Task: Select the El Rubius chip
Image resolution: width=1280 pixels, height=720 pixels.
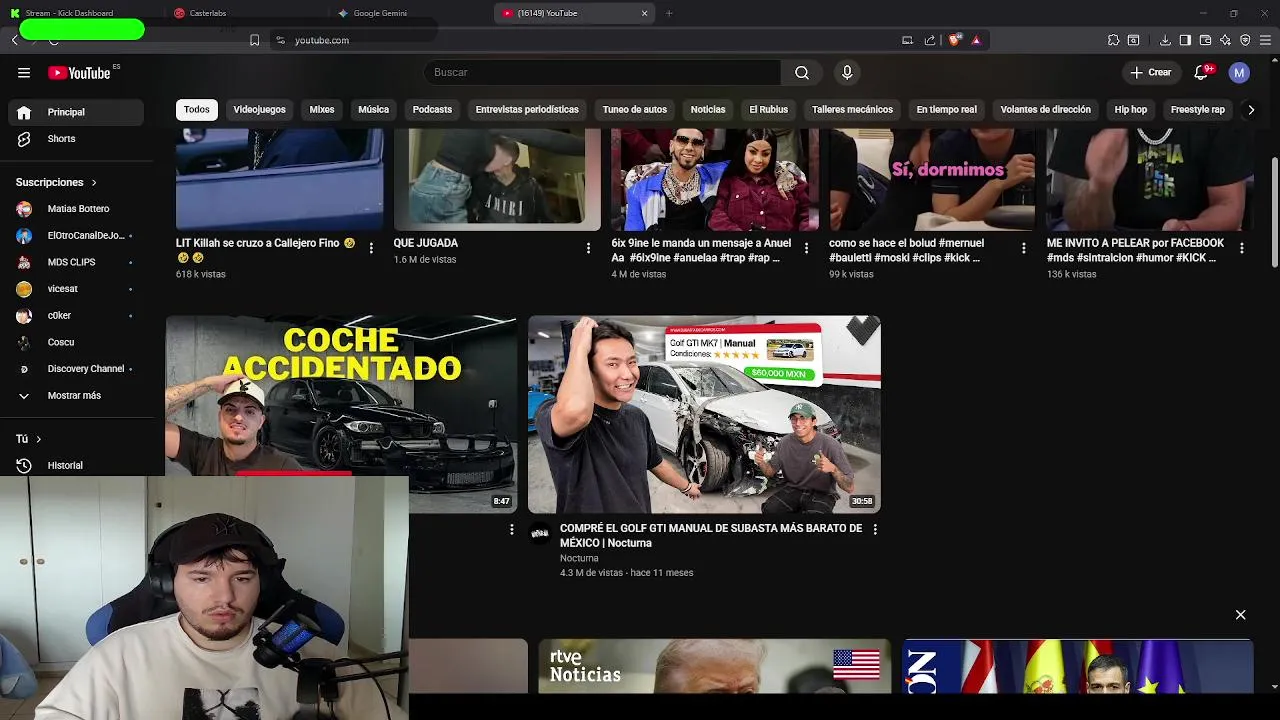Action: click(768, 109)
